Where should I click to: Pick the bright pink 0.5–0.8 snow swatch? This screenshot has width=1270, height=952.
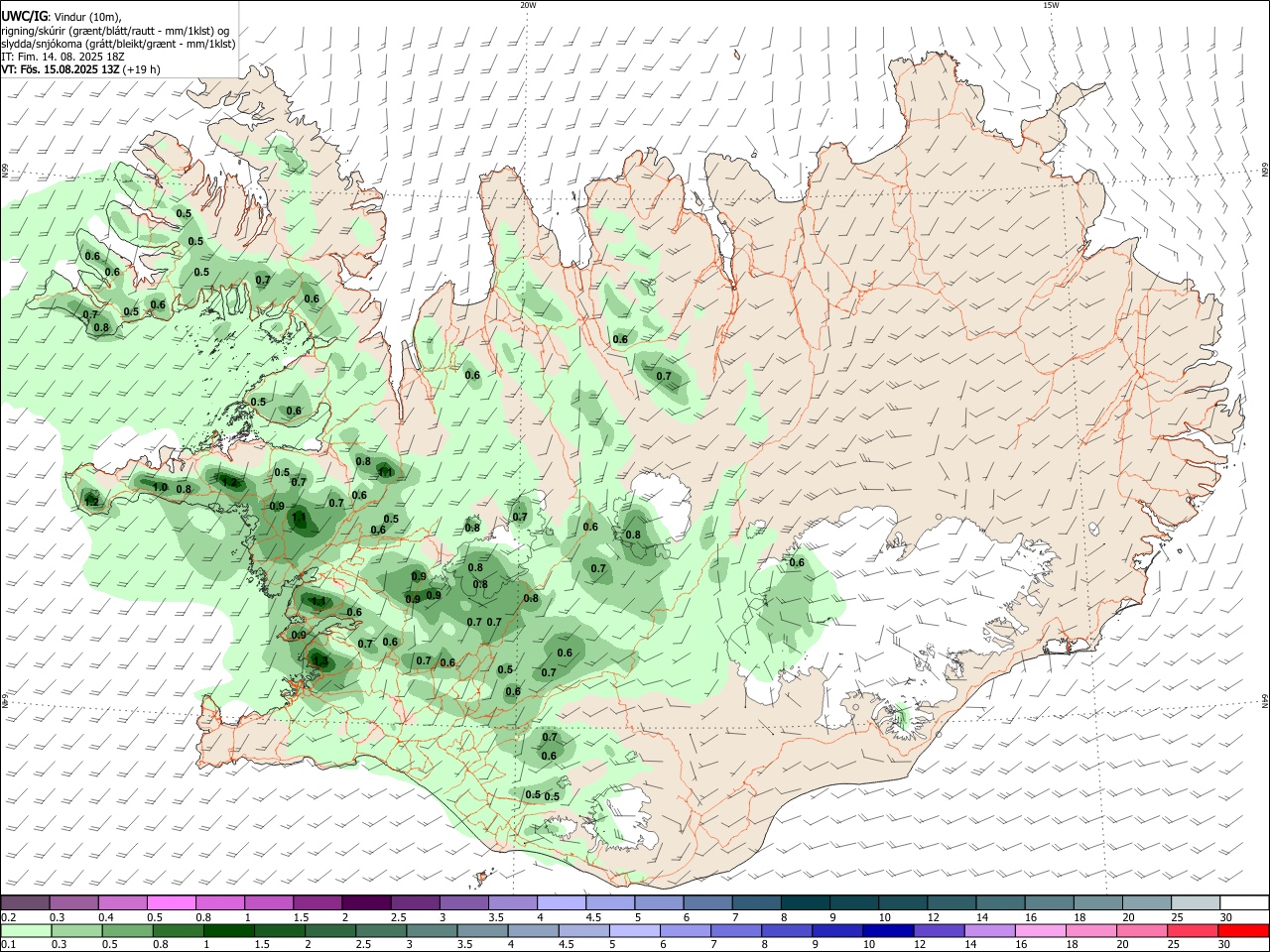[172, 902]
